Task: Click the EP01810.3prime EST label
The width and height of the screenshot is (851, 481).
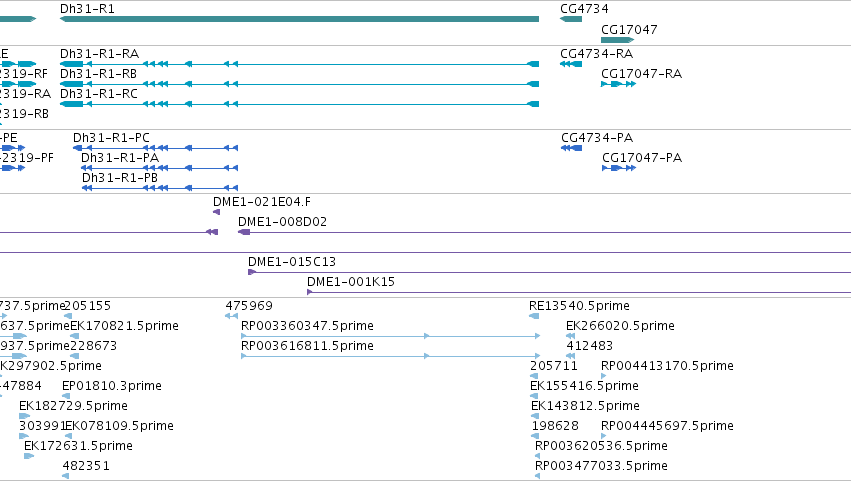Action: (112, 386)
